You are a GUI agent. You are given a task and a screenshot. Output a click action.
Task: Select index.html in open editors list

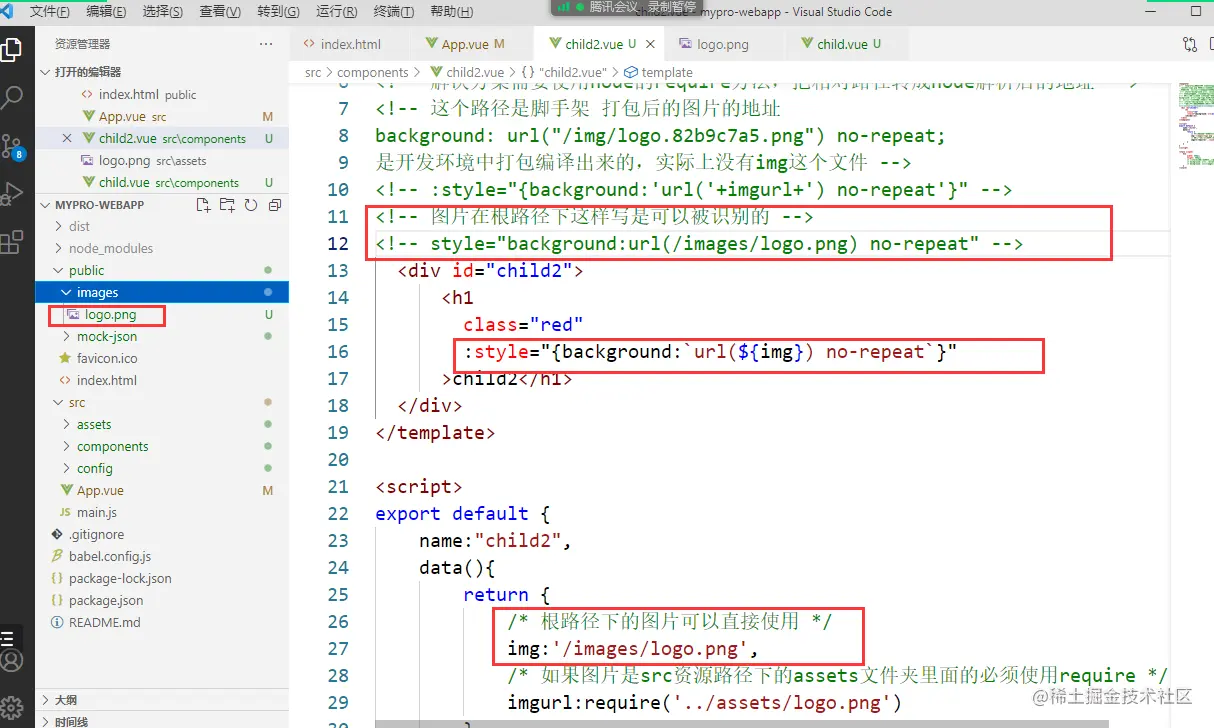click(162, 94)
